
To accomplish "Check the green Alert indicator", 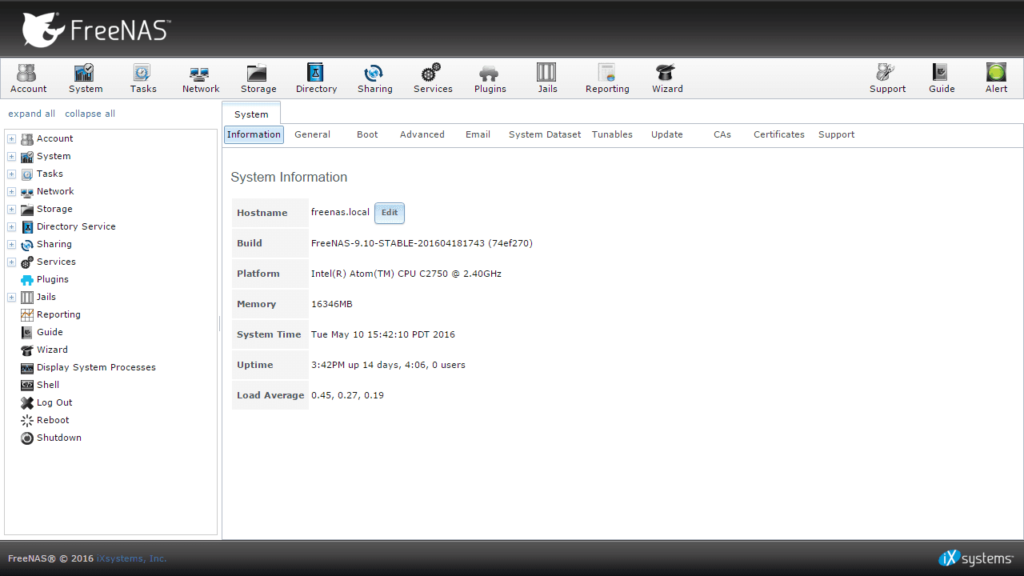I will (x=996, y=78).
